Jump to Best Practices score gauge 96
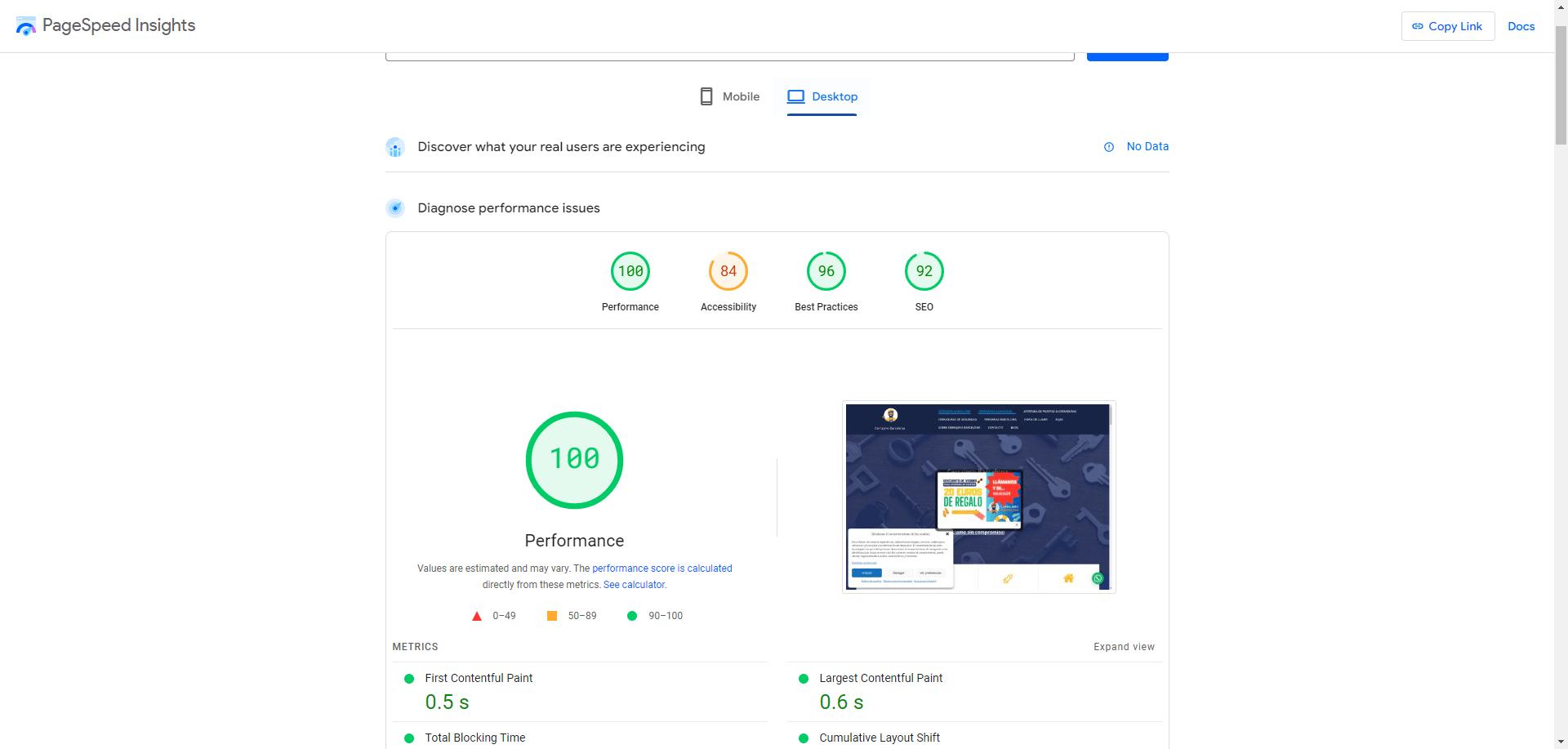This screenshot has height=749, width=1568. click(x=826, y=271)
